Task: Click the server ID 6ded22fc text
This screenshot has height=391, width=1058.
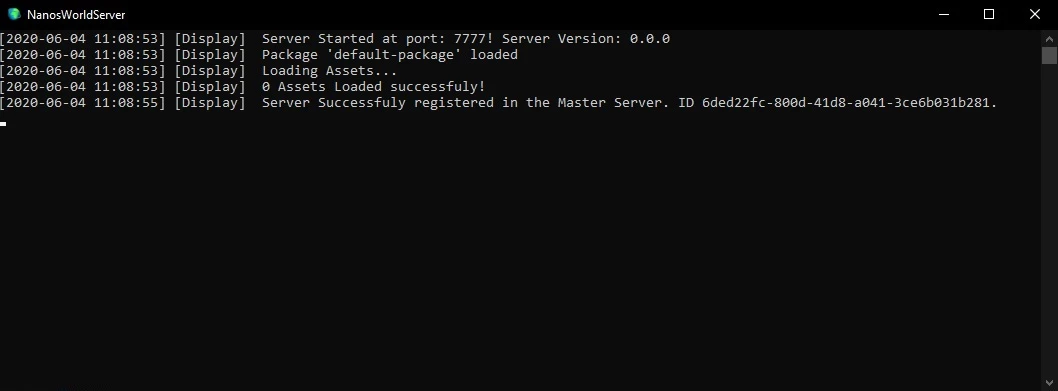Action: pyautogui.click(x=849, y=103)
